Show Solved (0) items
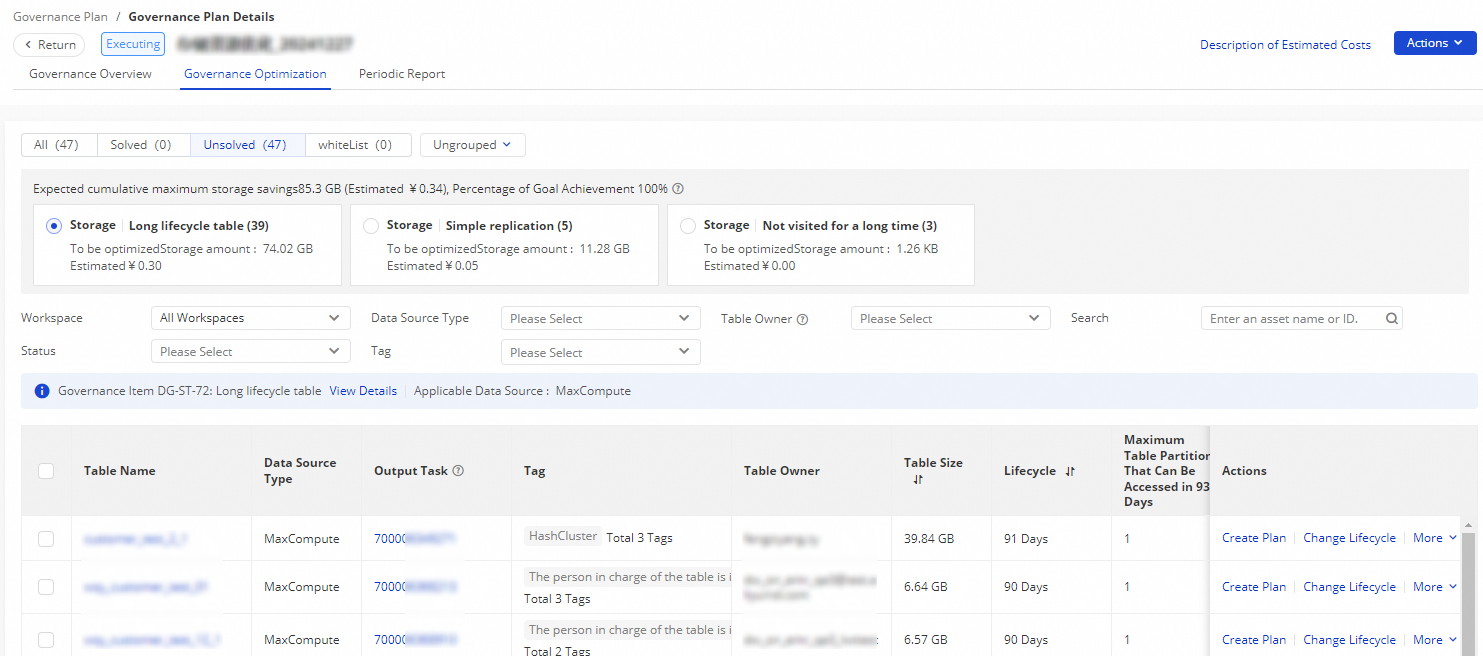 click(143, 145)
